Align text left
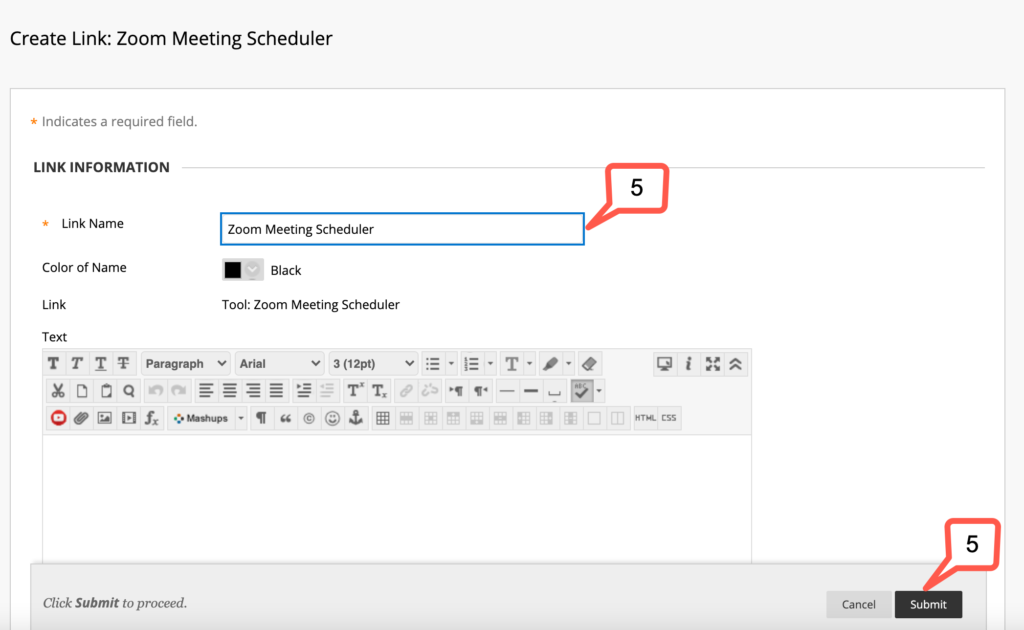 pos(206,391)
